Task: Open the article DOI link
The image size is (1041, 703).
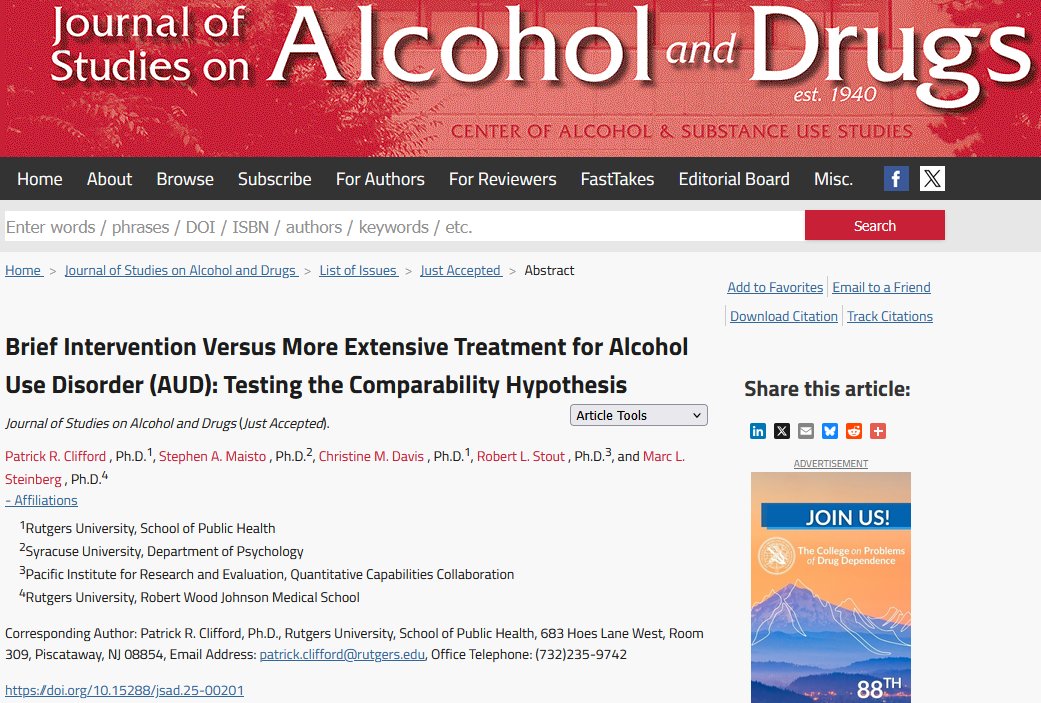Action: point(124,690)
